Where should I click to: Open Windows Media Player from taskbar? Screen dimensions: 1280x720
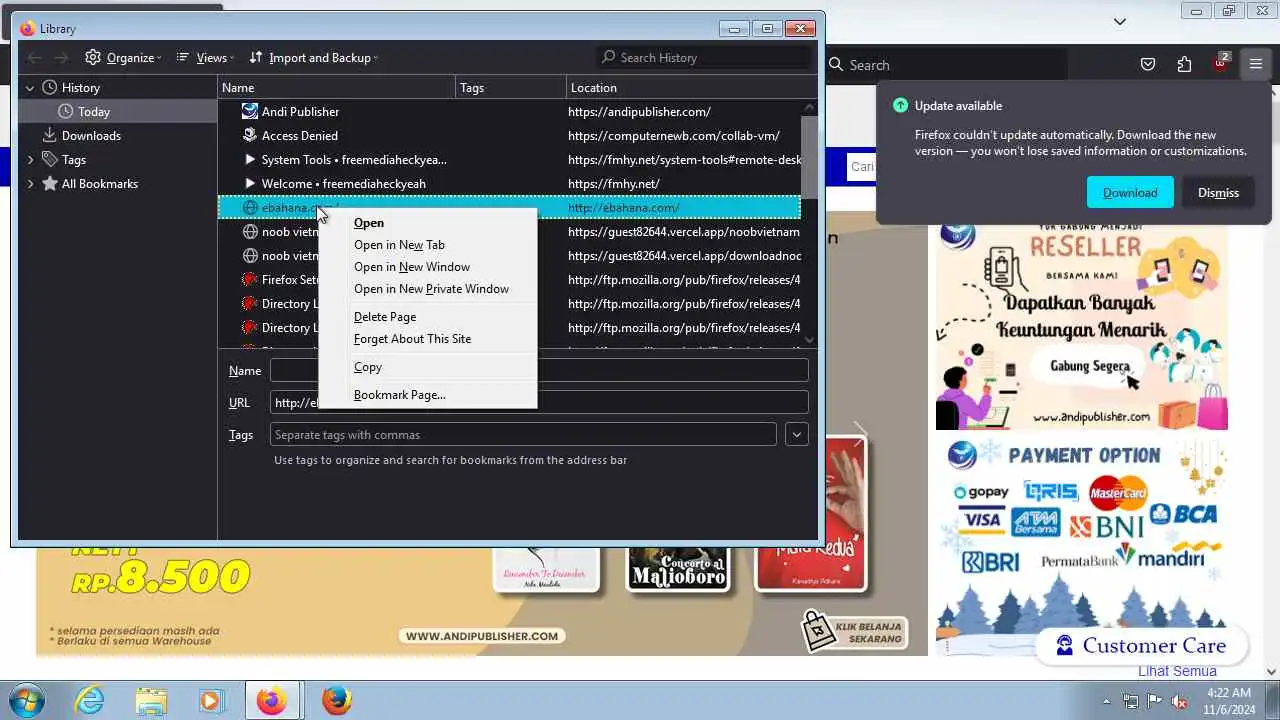211,701
